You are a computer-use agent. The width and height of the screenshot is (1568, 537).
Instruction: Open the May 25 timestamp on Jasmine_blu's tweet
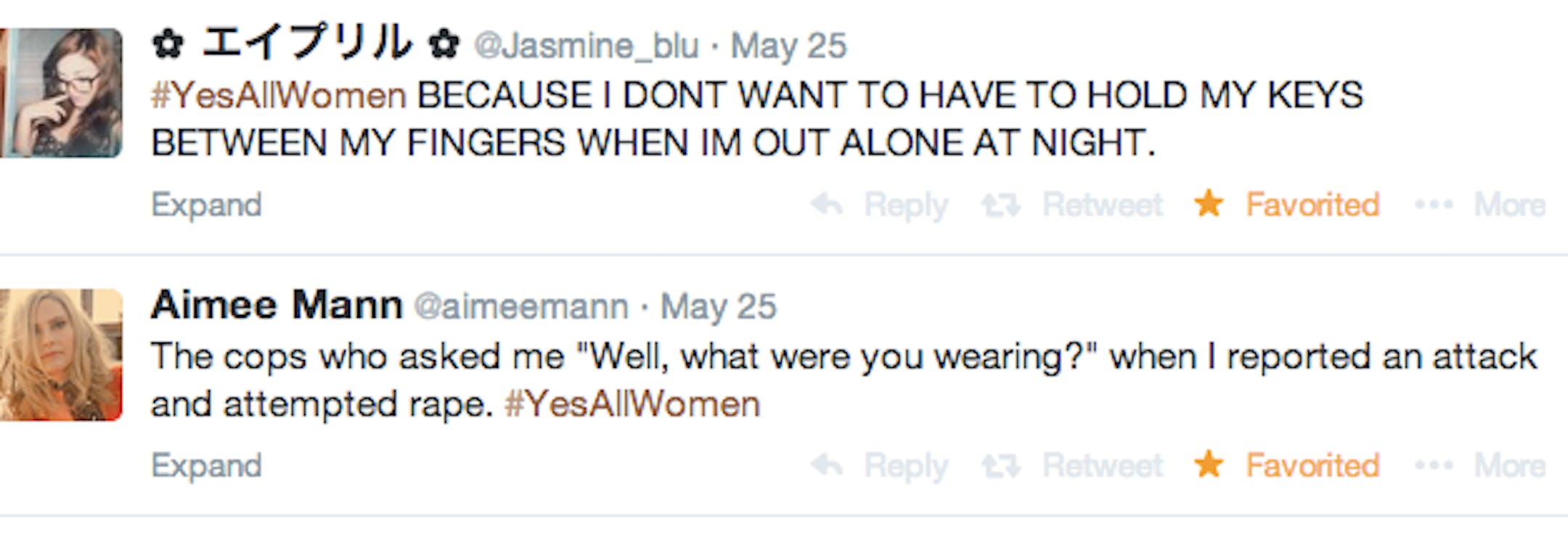click(788, 46)
